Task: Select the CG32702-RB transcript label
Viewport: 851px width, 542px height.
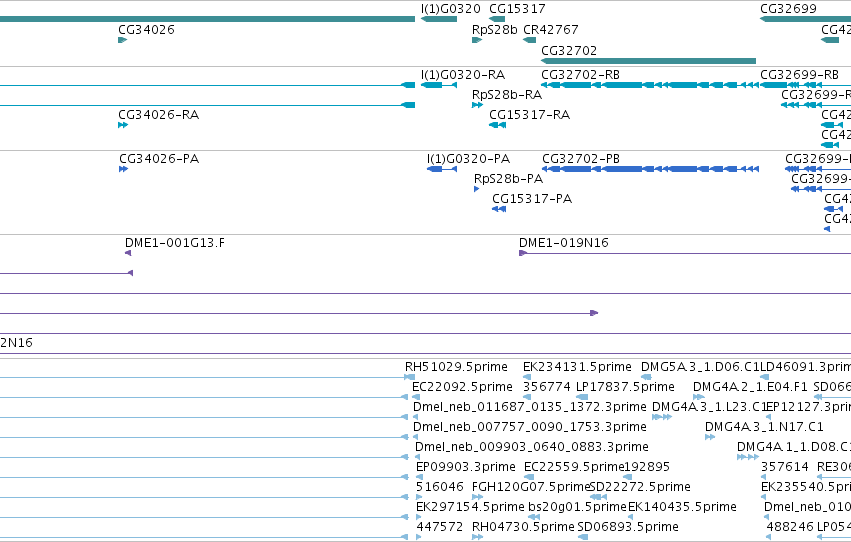Action: point(580,74)
